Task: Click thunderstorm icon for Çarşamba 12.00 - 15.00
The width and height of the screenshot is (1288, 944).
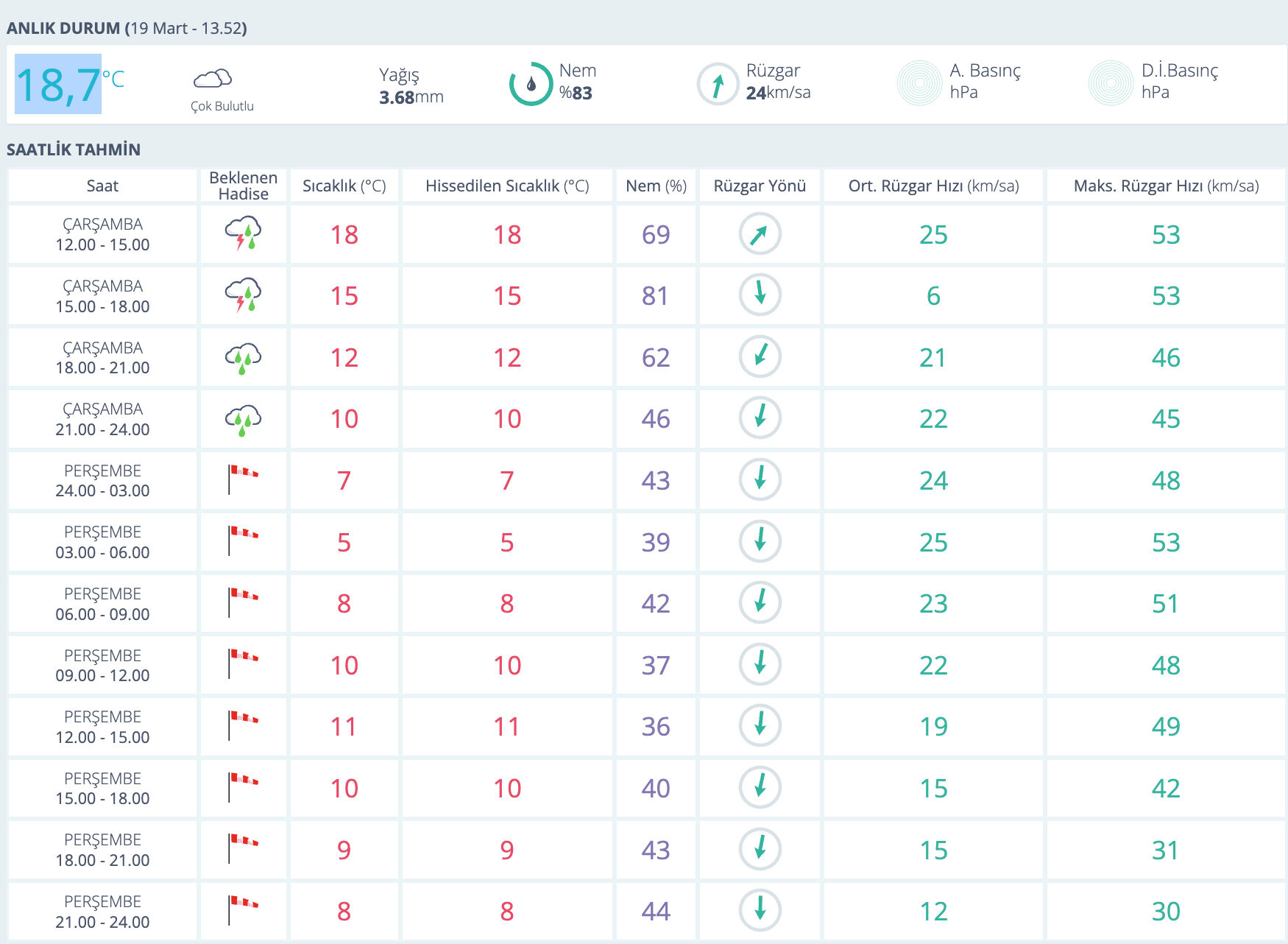Action: (243, 233)
